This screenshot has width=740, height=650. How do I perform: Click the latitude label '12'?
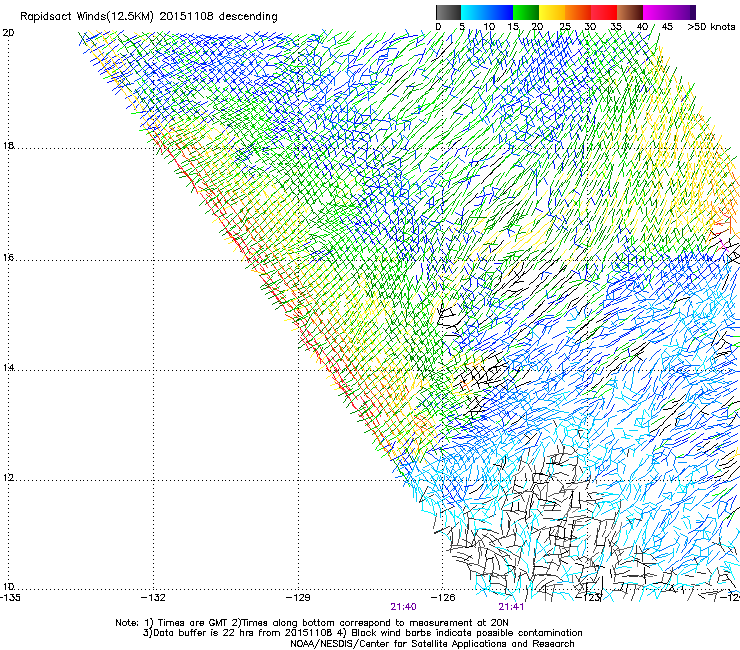[x=8, y=478]
